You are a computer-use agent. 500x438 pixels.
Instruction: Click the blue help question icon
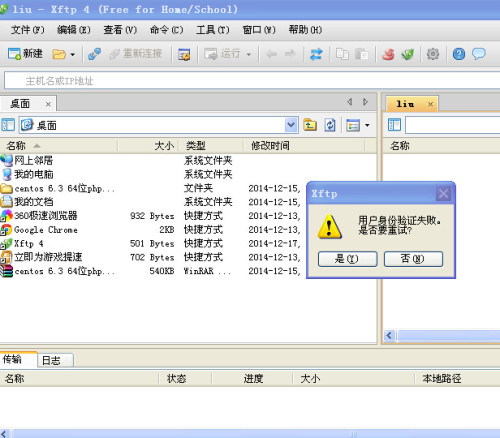click(x=459, y=54)
